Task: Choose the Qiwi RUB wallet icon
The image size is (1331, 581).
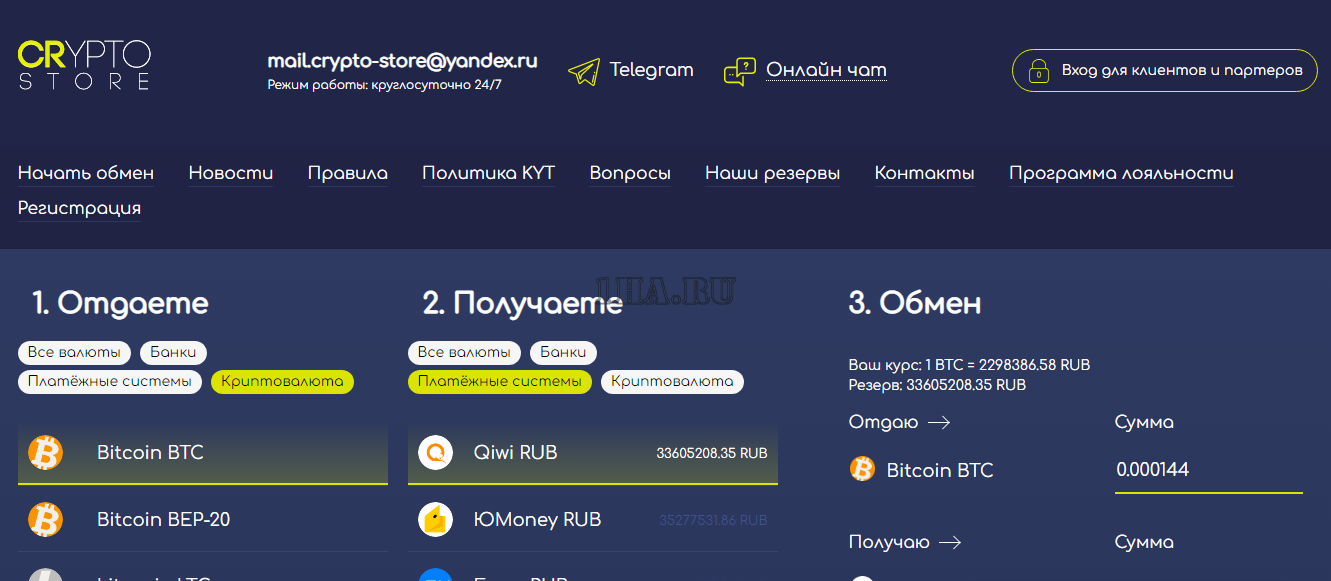Action: click(435, 453)
